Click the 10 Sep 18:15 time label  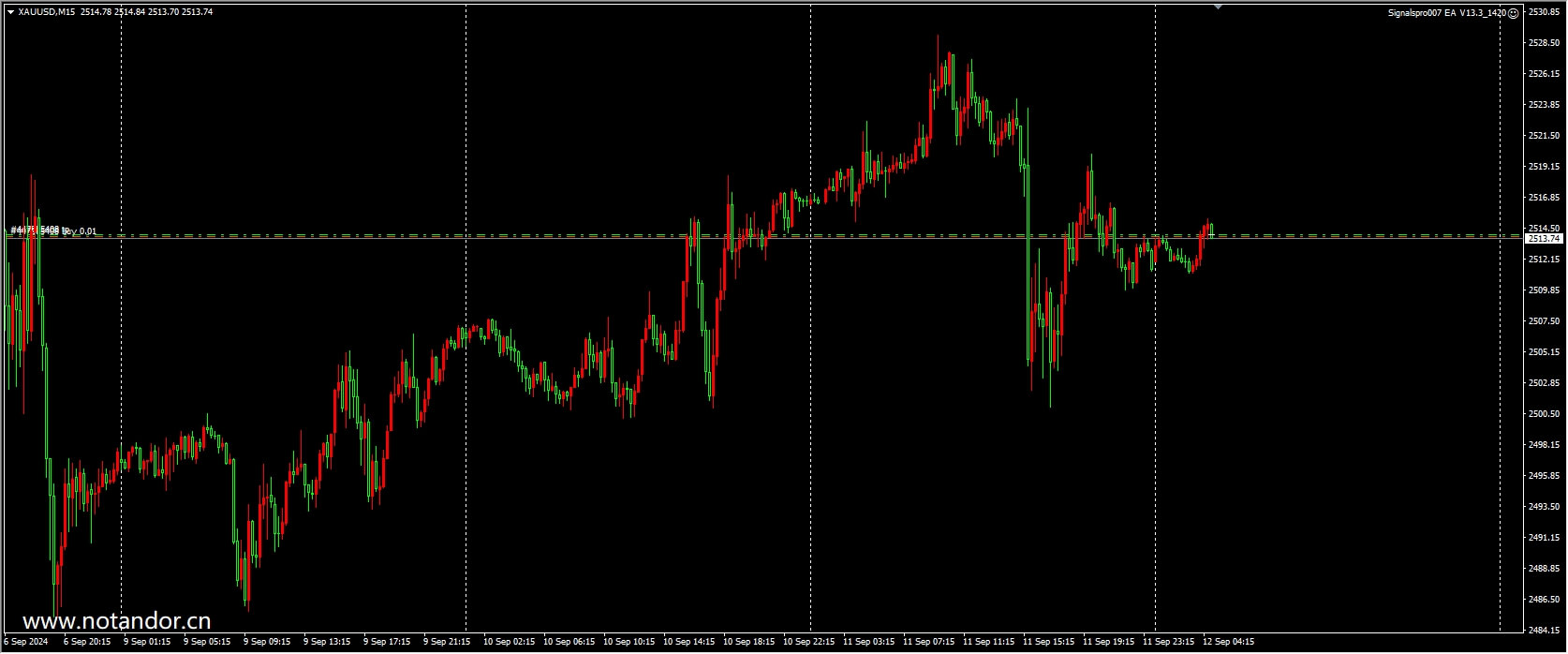pos(749,643)
